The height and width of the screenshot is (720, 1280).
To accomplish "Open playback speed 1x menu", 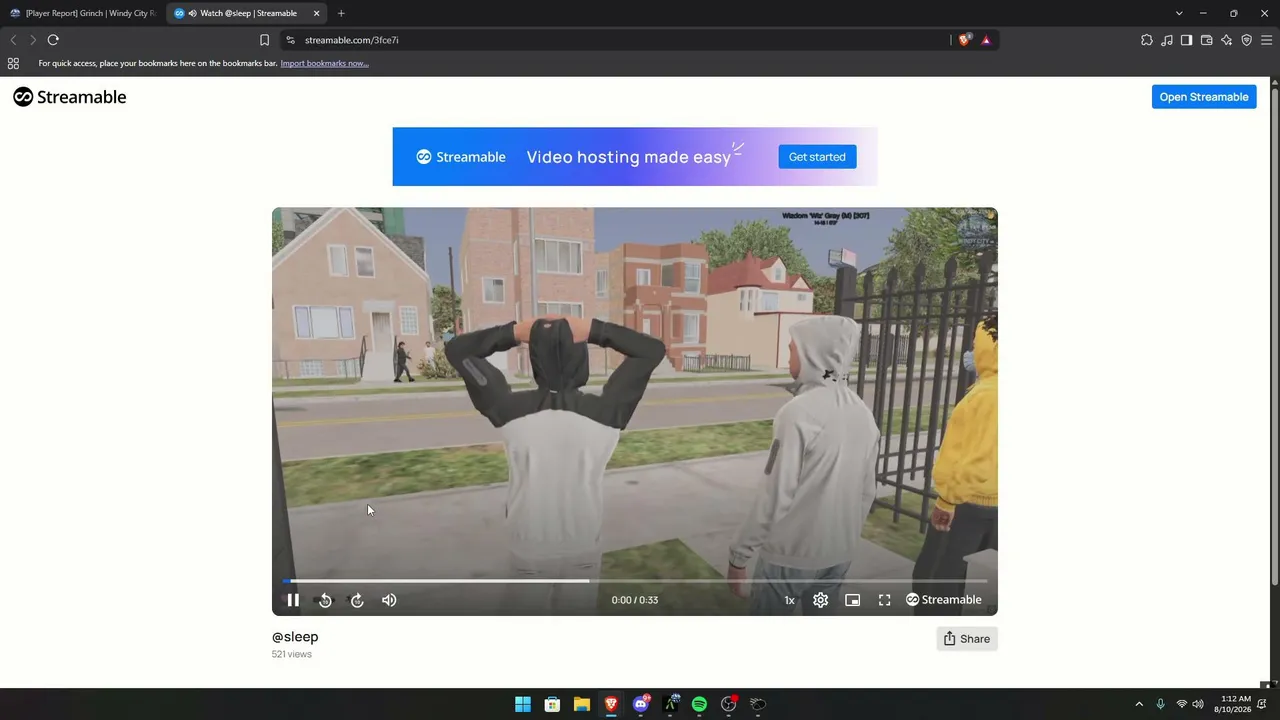I will pos(789,600).
